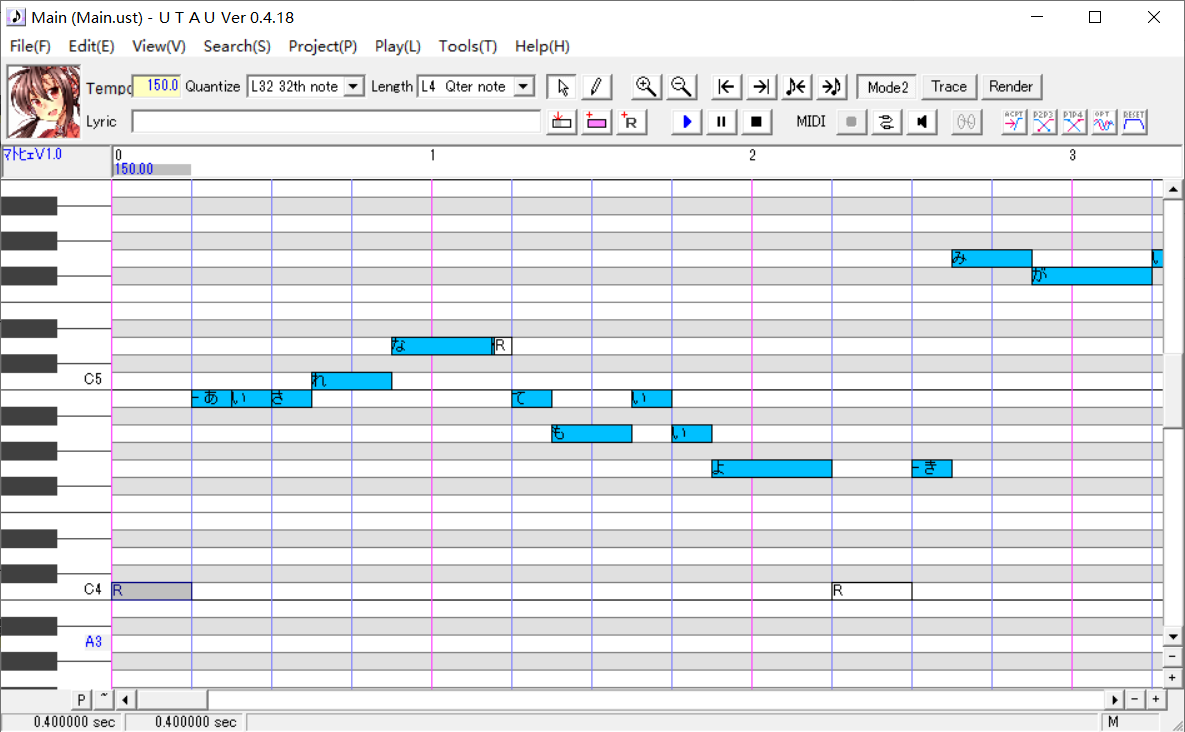Screen dimensions: 1185x732
Task: Click the RESET envelope icon
Action: pos(1134,122)
